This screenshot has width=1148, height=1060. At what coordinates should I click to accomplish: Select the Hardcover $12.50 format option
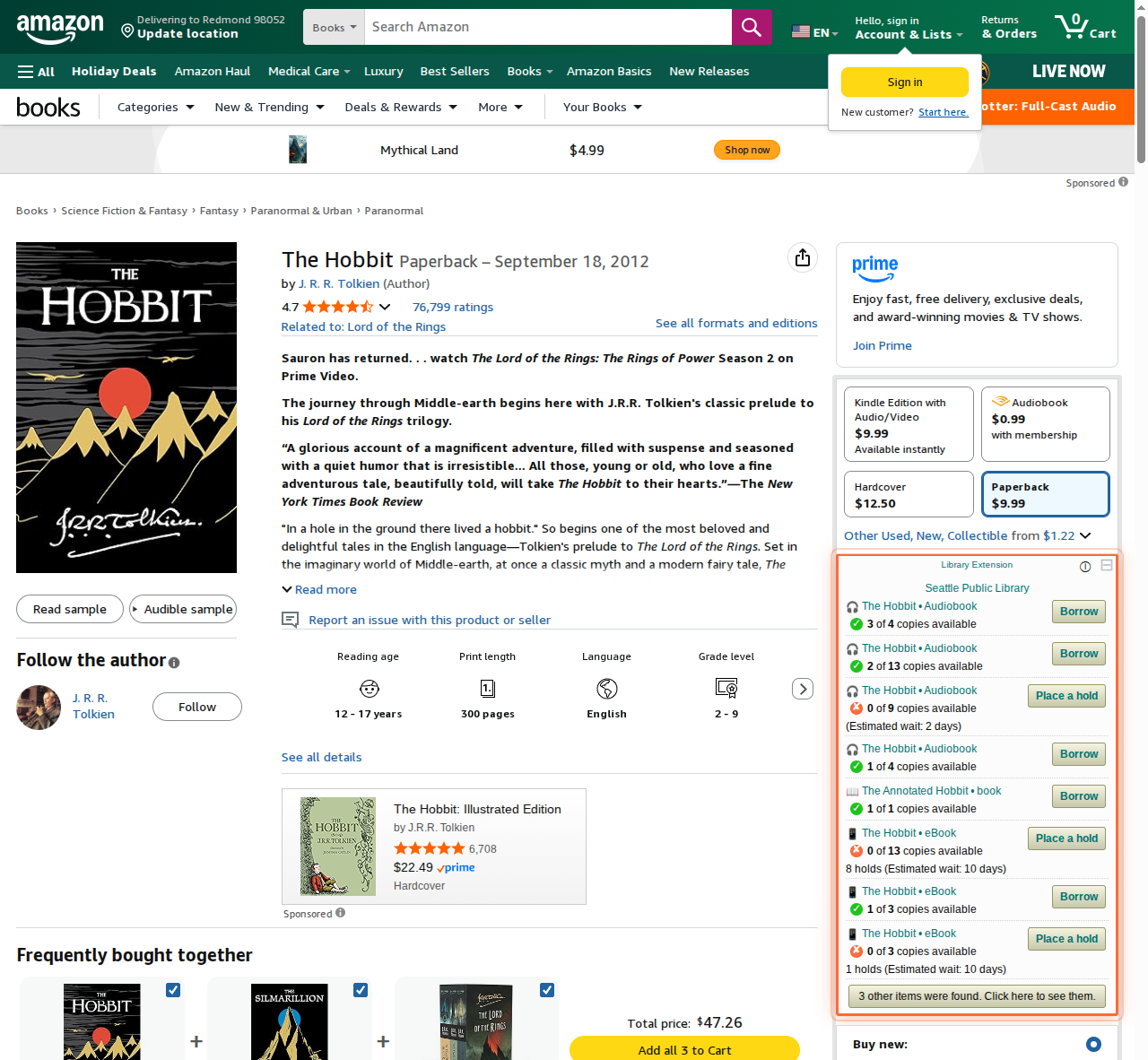(909, 494)
